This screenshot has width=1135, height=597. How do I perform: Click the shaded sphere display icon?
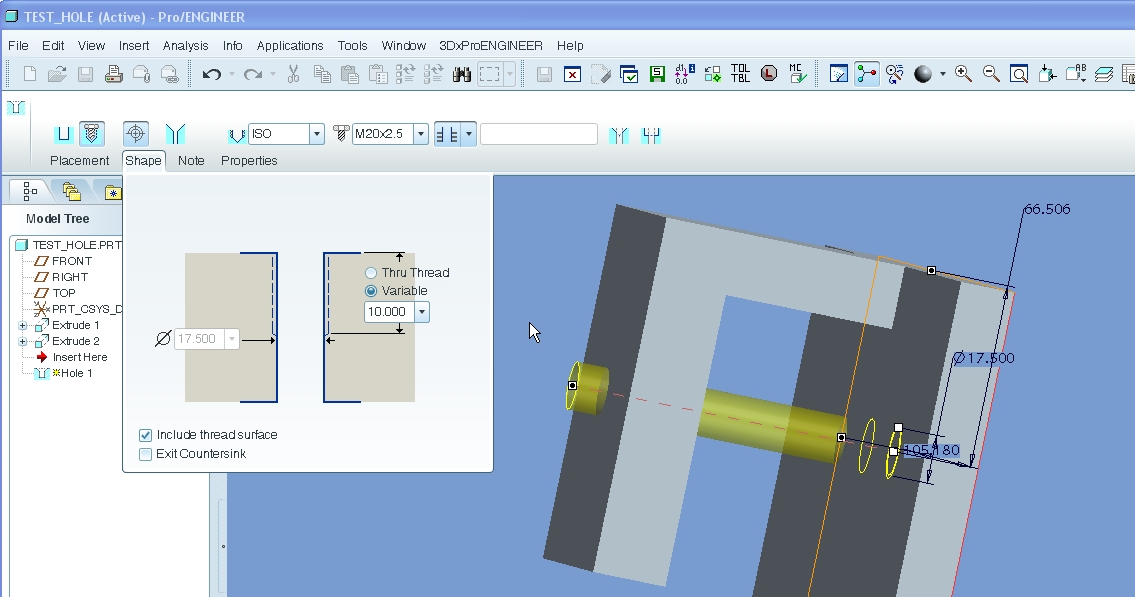coord(923,74)
